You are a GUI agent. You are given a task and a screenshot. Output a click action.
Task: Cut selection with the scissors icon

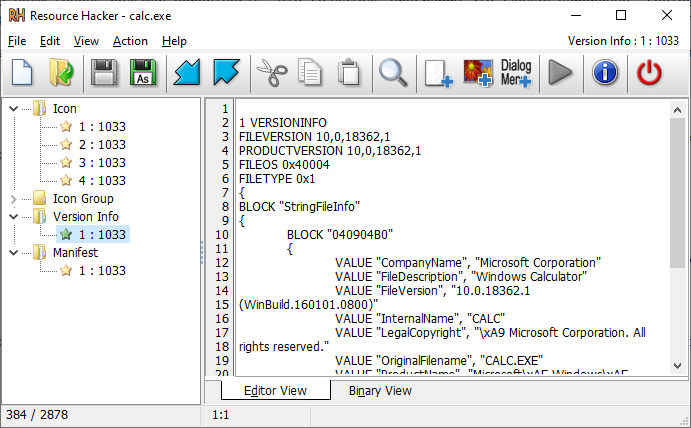pos(271,73)
